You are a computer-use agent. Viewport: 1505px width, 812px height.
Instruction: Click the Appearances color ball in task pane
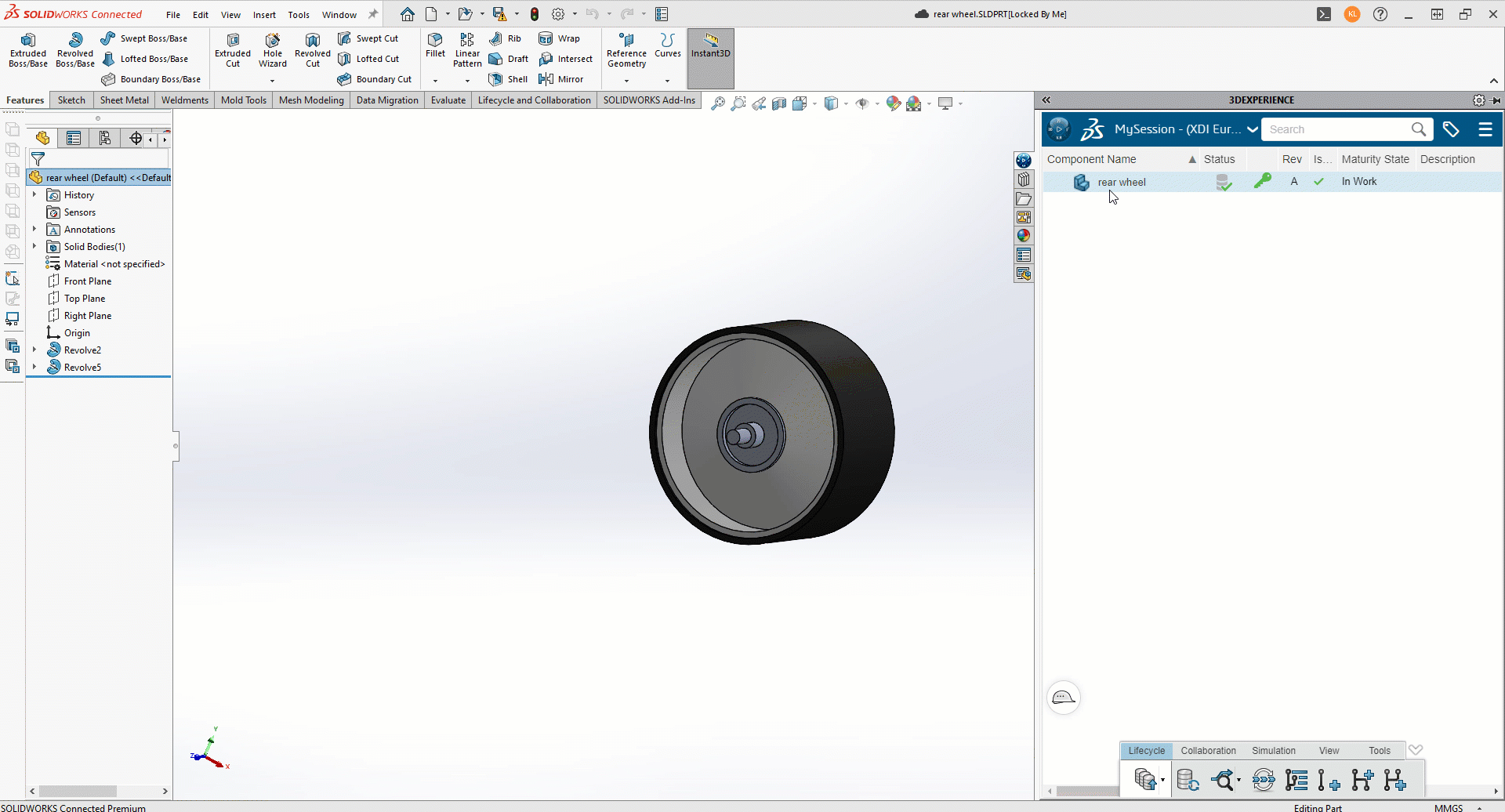(1024, 236)
